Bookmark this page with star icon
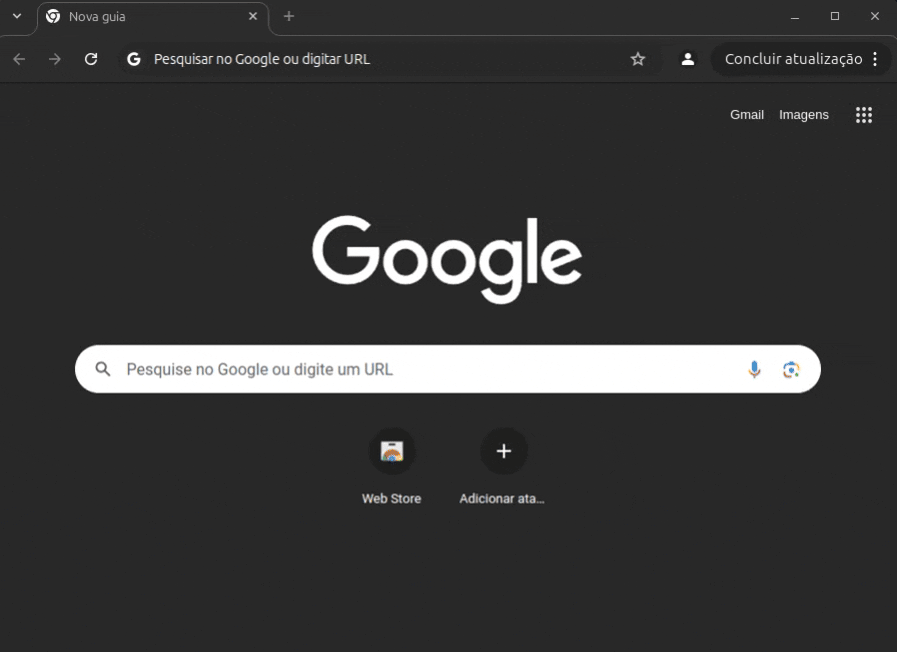The height and width of the screenshot is (652, 897). [x=638, y=59]
